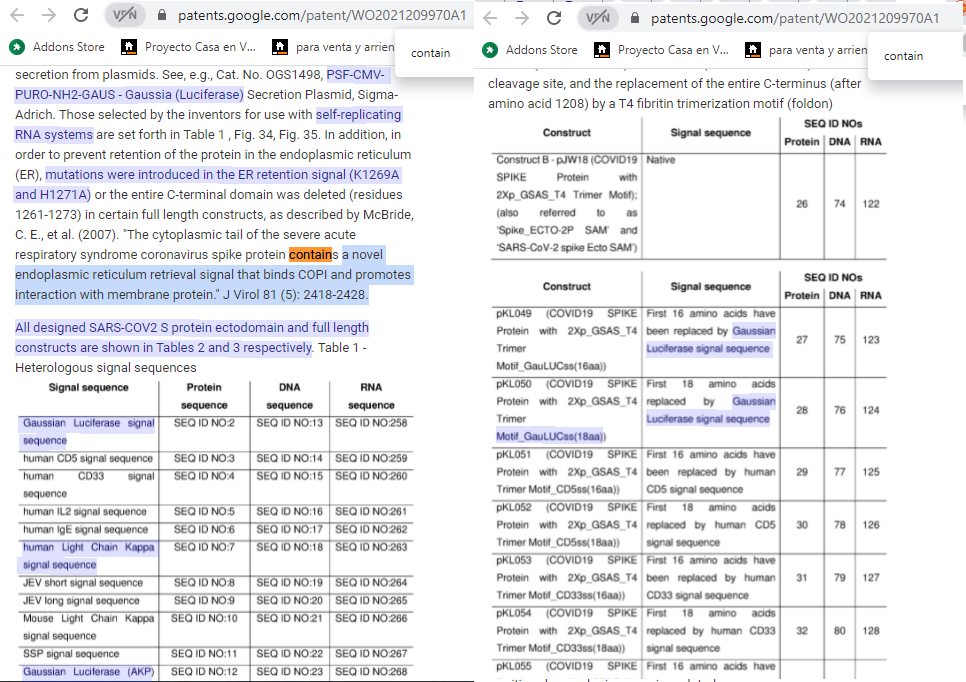Open the 'Proyecto Casa en V...' bookmark in the left window
Viewport: 966px width, 682px height.
tap(188, 48)
